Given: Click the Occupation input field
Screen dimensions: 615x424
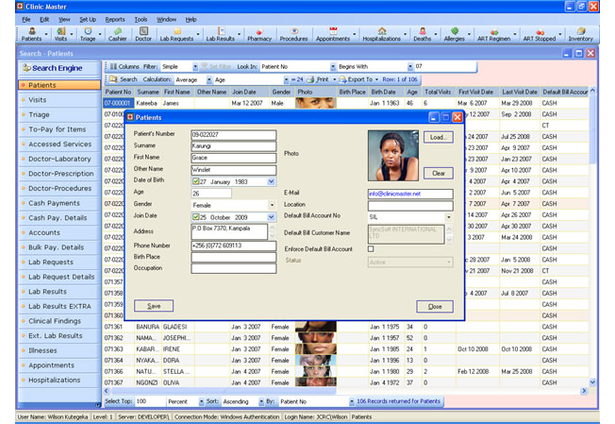Looking at the screenshot, I should coord(233,268).
